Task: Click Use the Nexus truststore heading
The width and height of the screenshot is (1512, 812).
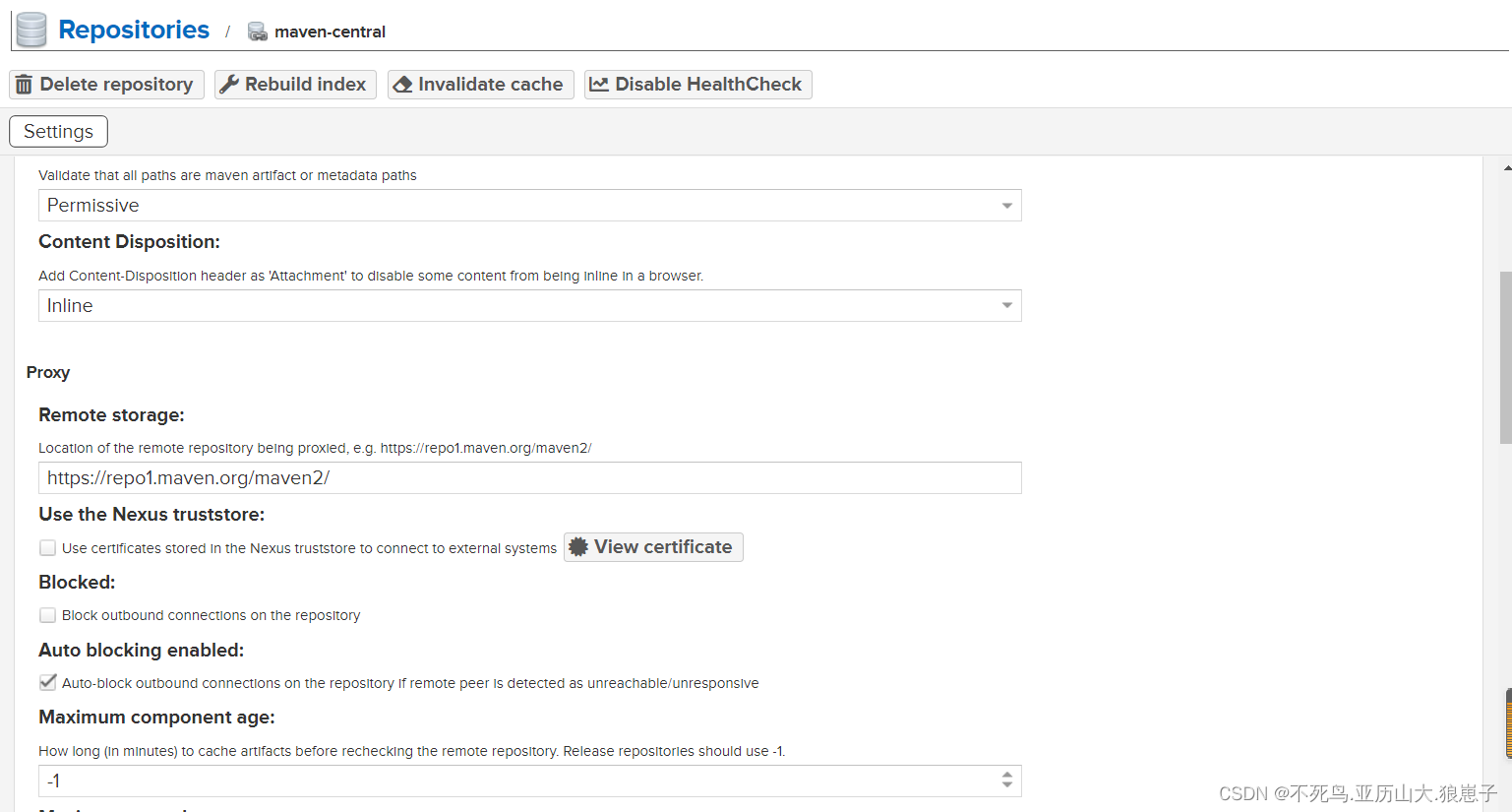Action: pyautogui.click(x=151, y=515)
